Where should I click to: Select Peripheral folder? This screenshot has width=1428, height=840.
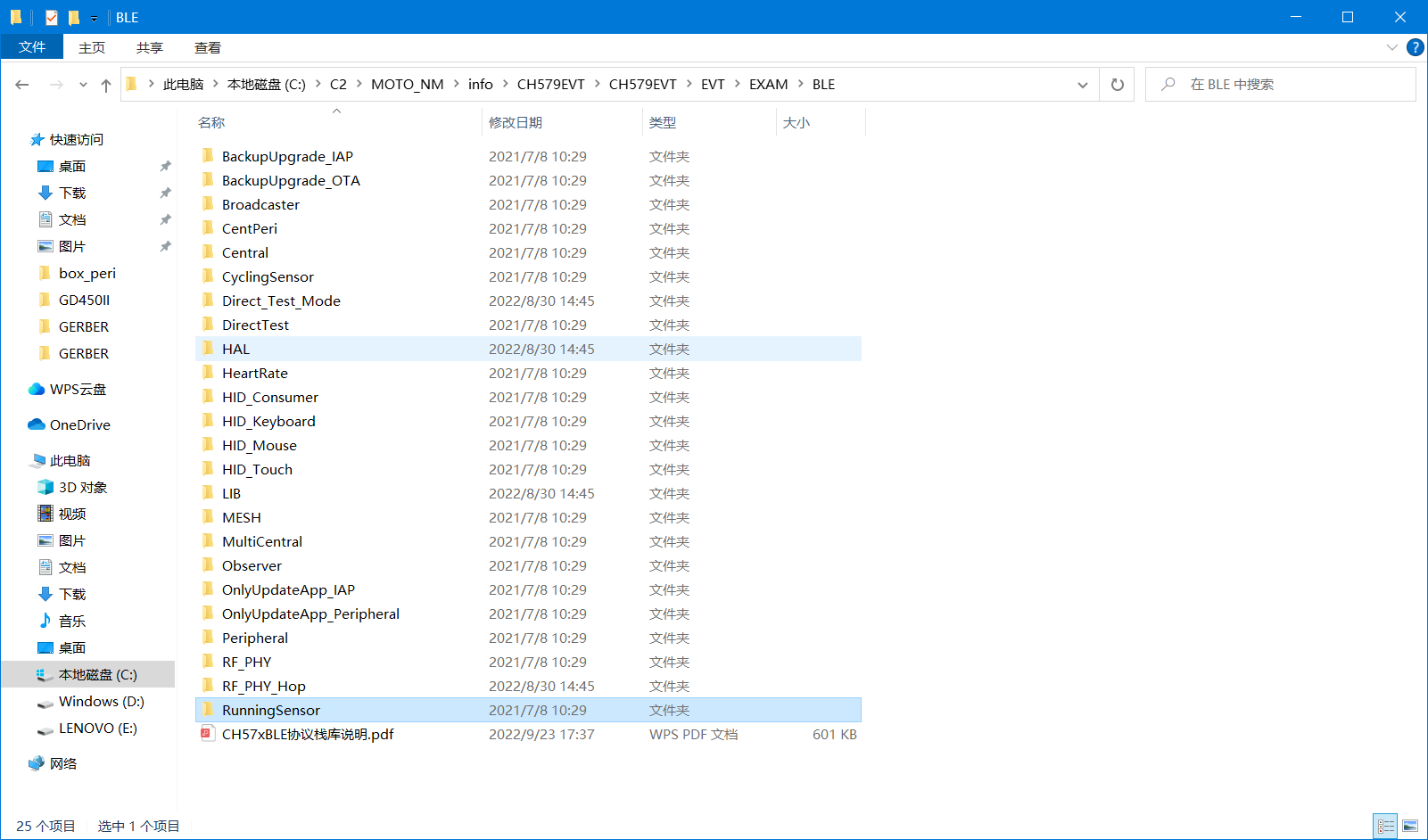click(528, 638)
